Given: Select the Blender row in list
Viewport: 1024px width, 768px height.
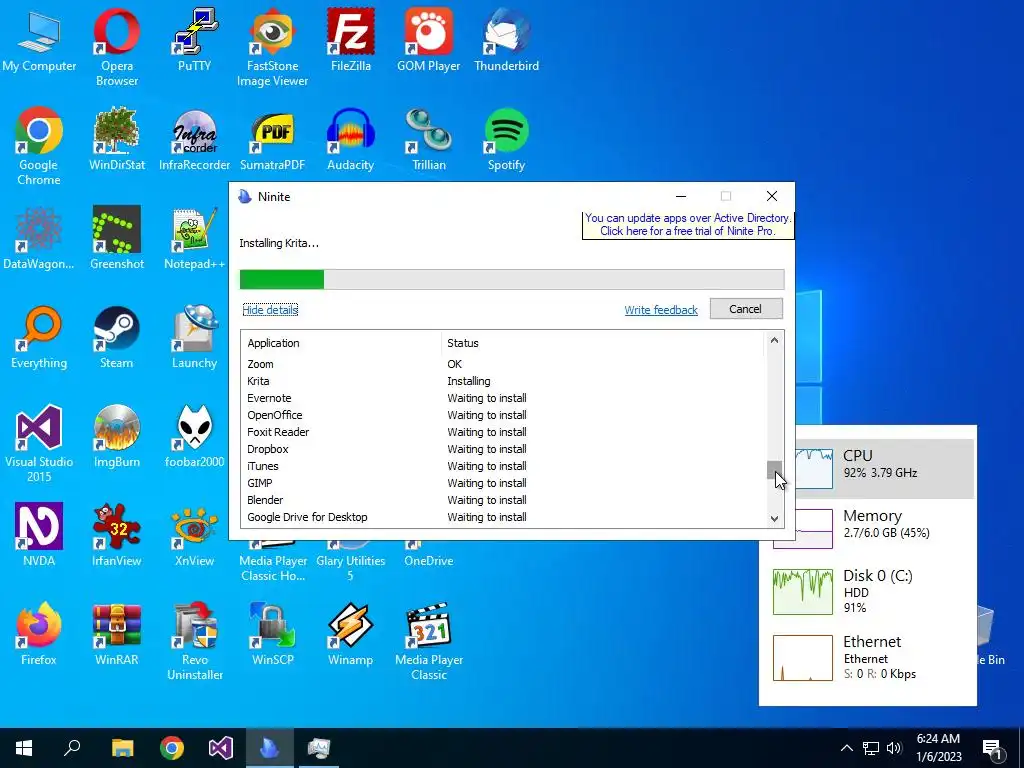Looking at the screenshot, I should click(503, 500).
